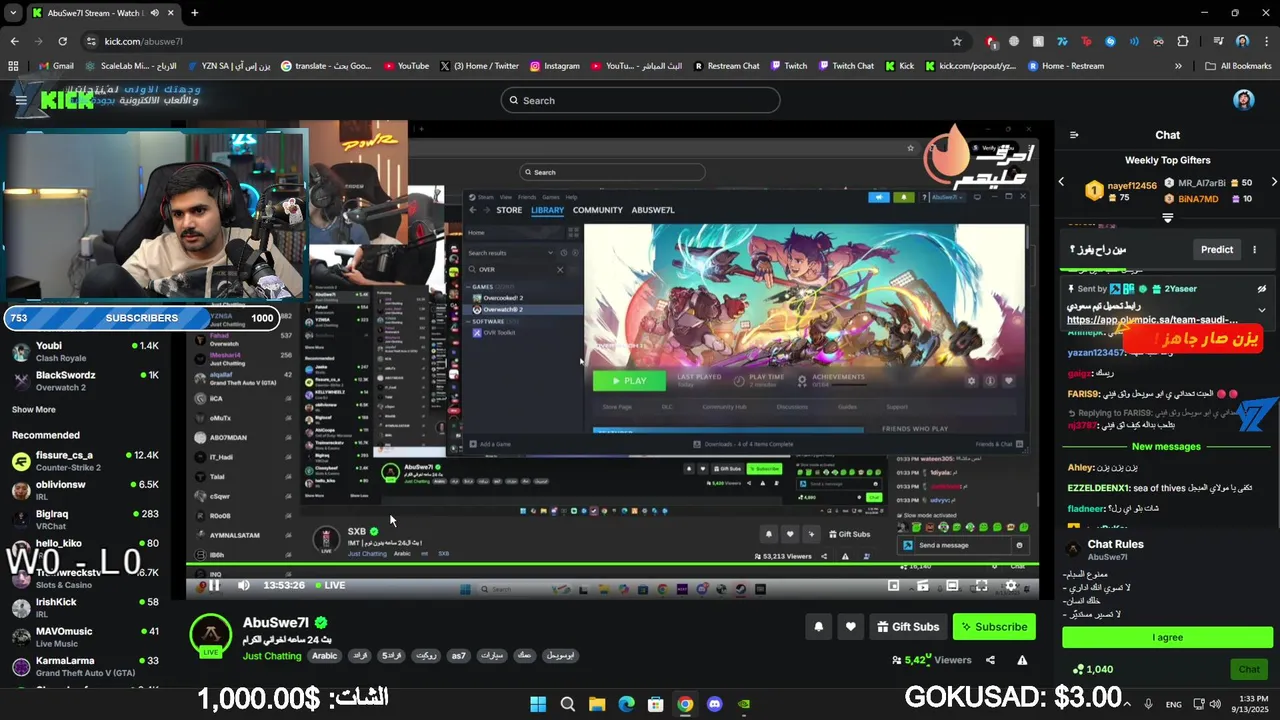Open Chrome profile avatar
1280x720 pixels.
[1242, 41]
